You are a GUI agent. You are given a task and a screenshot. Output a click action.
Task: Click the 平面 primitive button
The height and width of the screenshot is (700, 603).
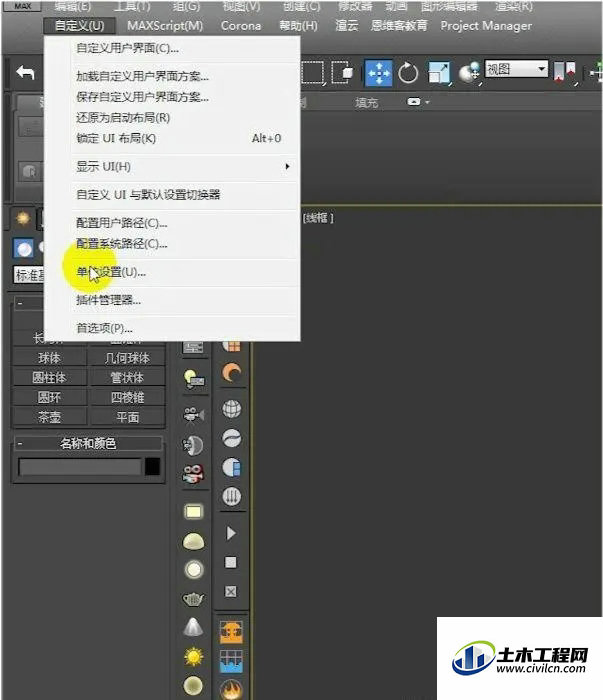pos(127,417)
